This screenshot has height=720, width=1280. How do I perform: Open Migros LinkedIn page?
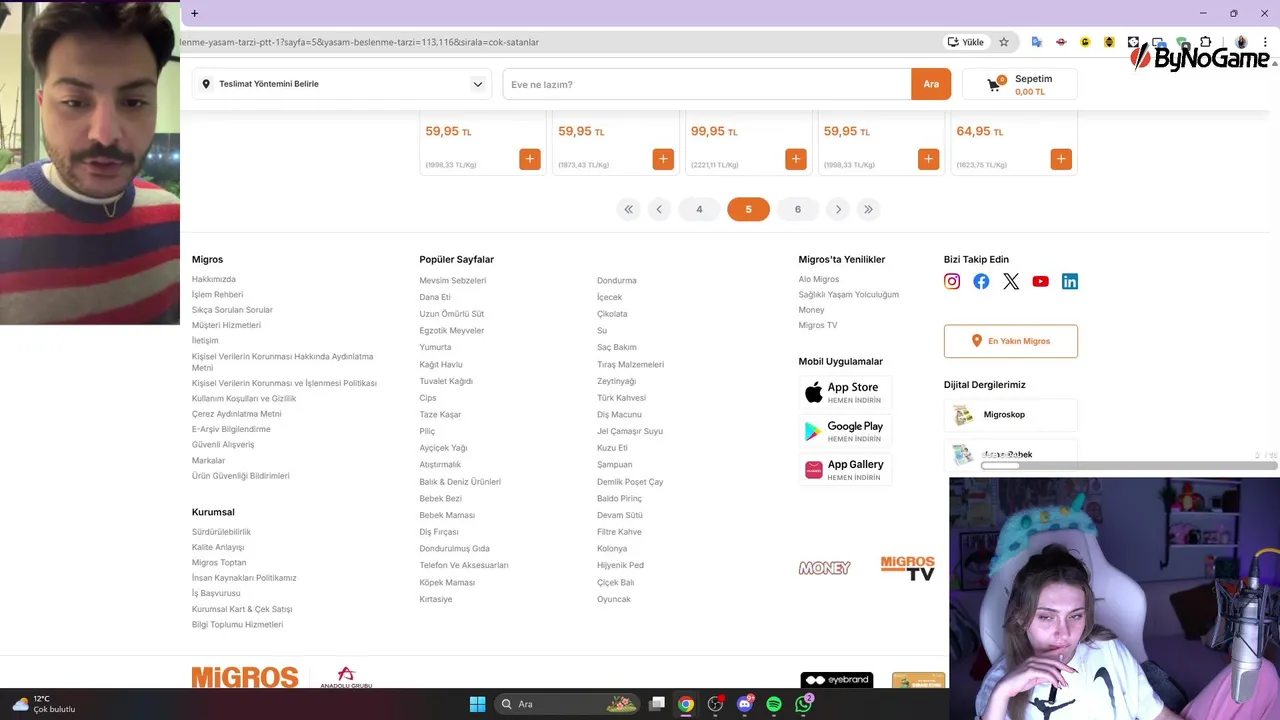pos(1070,282)
